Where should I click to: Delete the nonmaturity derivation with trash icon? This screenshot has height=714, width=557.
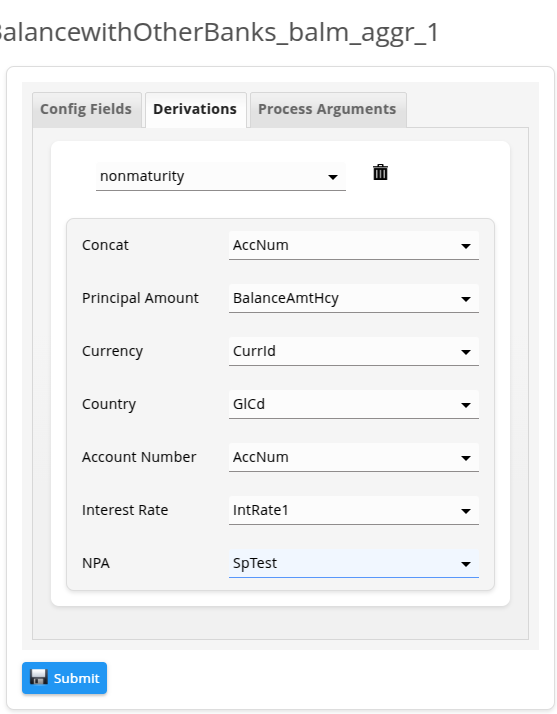pos(380,173)
